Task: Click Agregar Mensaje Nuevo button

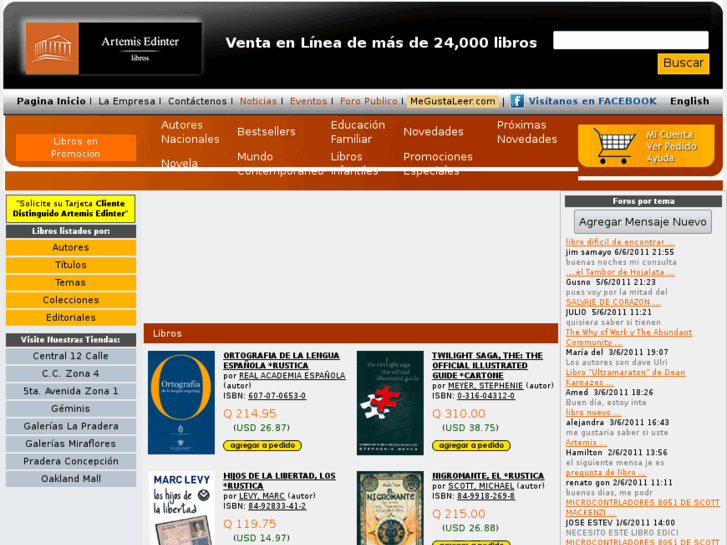Action: pyautogui.click(x=643, y=222)
